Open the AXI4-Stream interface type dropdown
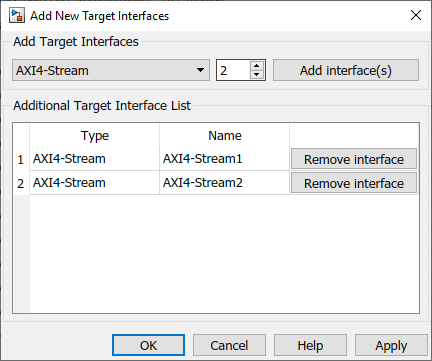Image resolution: width=432 pixels, height=361 pixels. coord(111,70)
